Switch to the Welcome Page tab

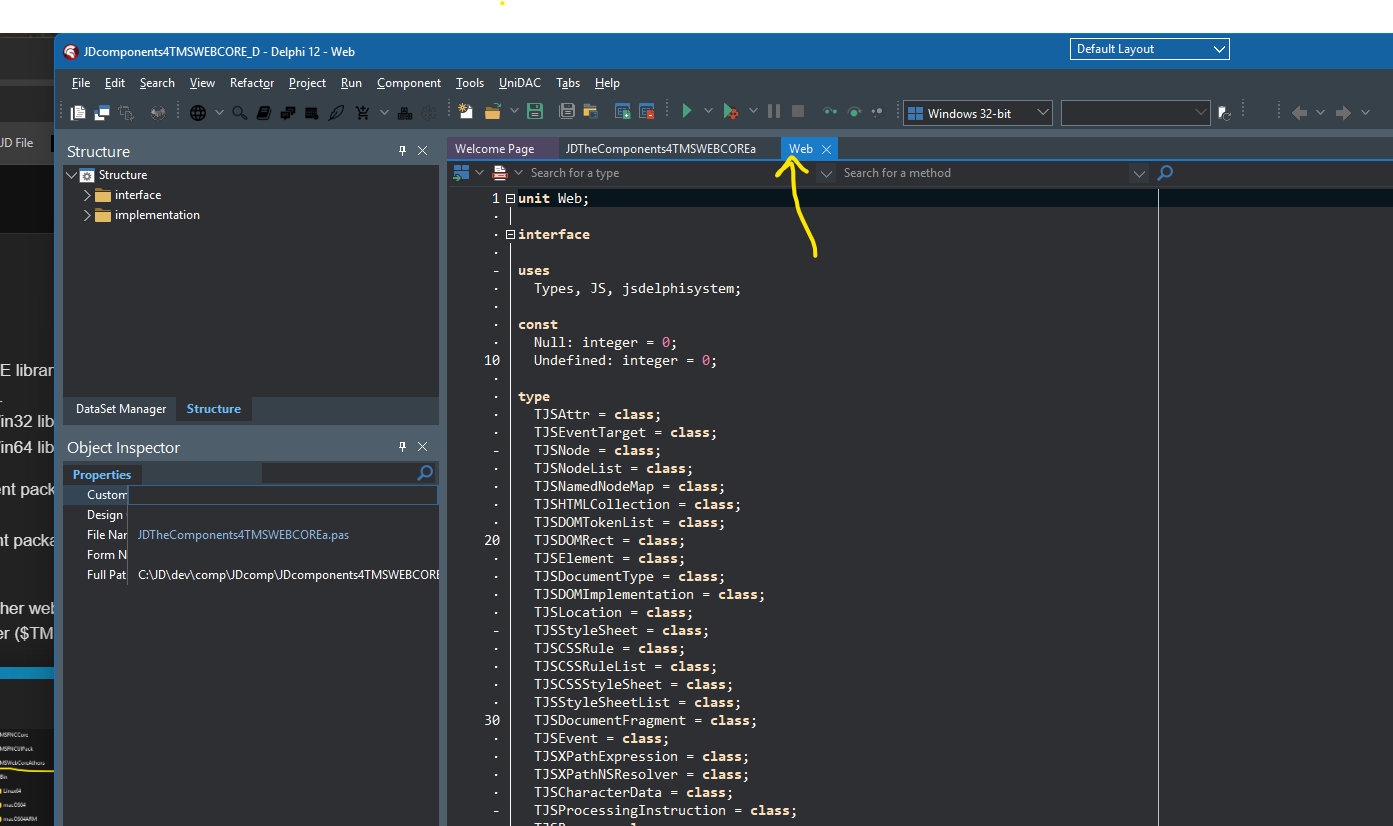click(494, 149)
